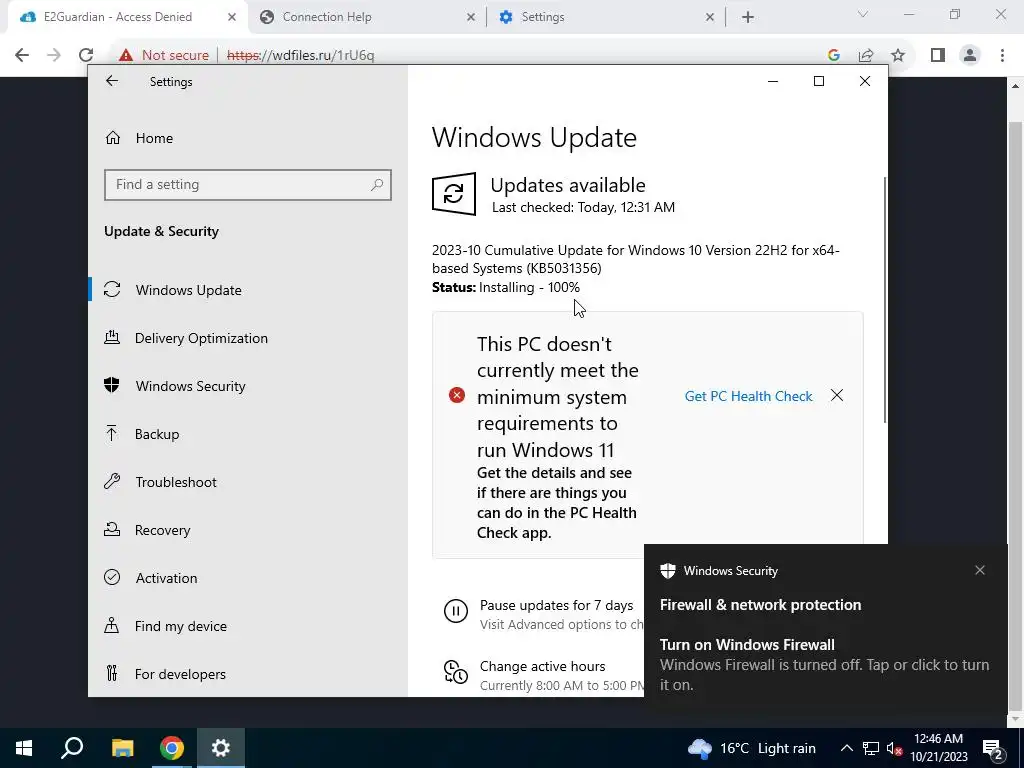Open Chrome three-dot menu
Image resolution: width=1024 pixels, height=768 pixels.
tap(1002, 56)
